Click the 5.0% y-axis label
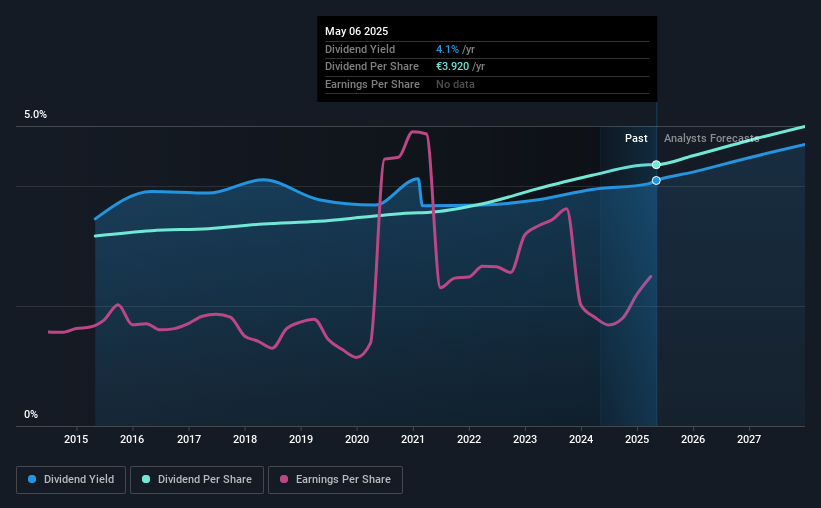 35,115
